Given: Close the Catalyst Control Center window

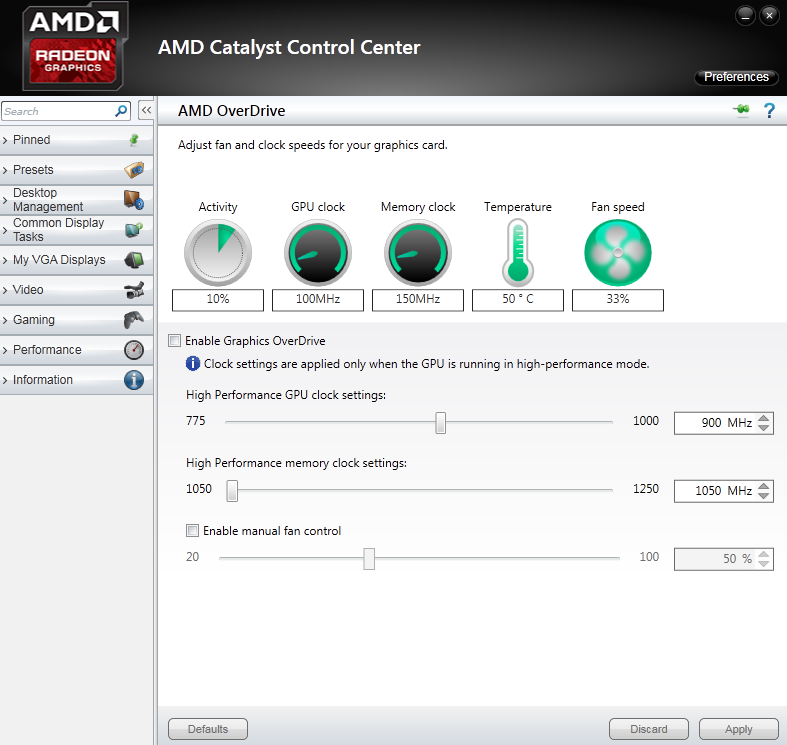Looking at the screenshot, I should click(x=769, y=16).
